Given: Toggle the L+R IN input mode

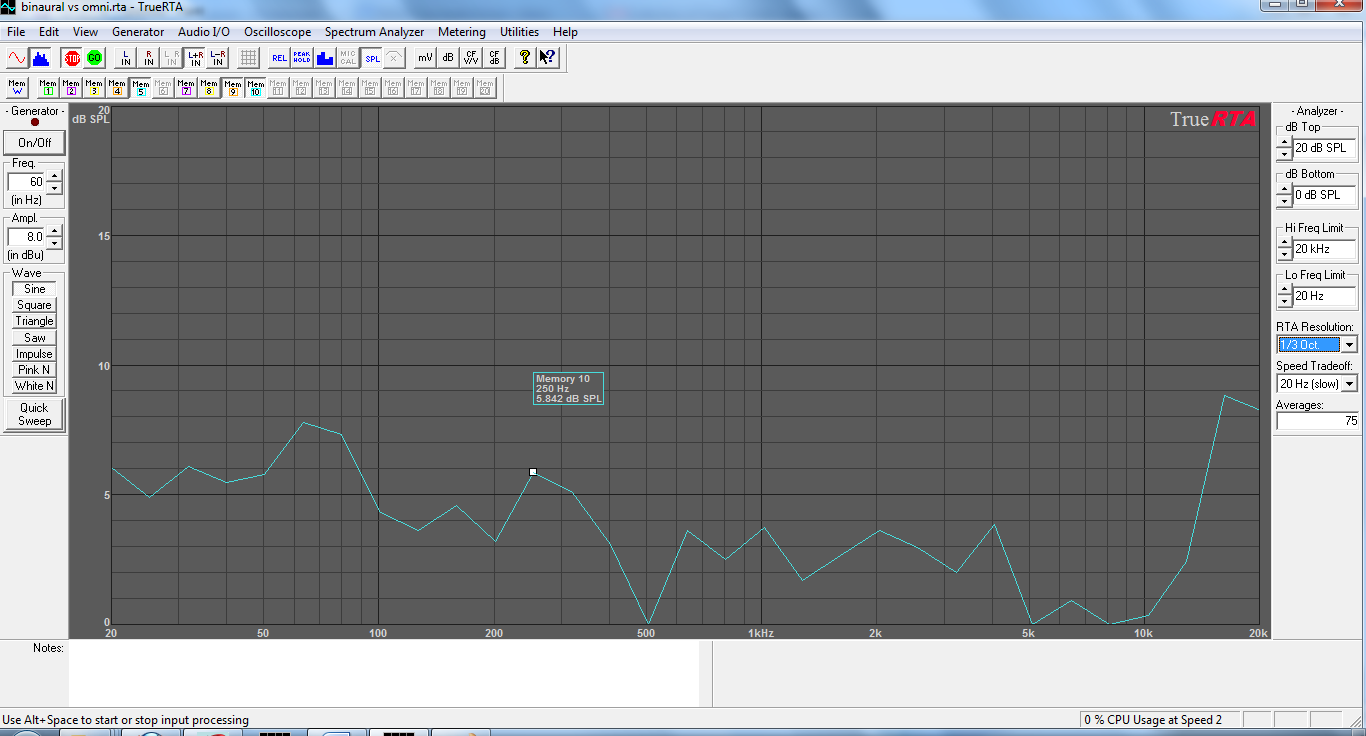Looking at the screenshot, I should coord(193,57).
